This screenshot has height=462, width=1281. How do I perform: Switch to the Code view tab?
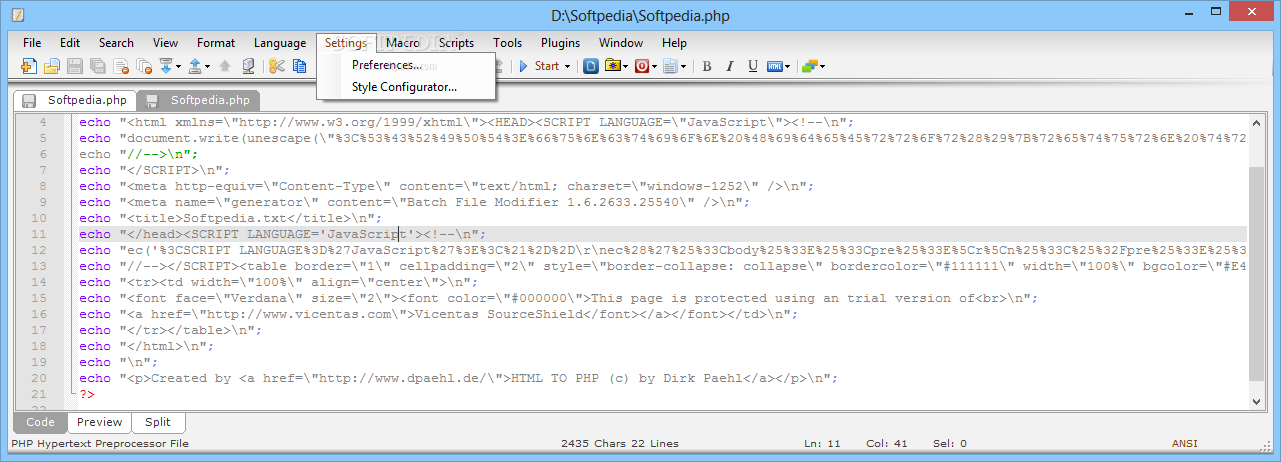point(40,422)
